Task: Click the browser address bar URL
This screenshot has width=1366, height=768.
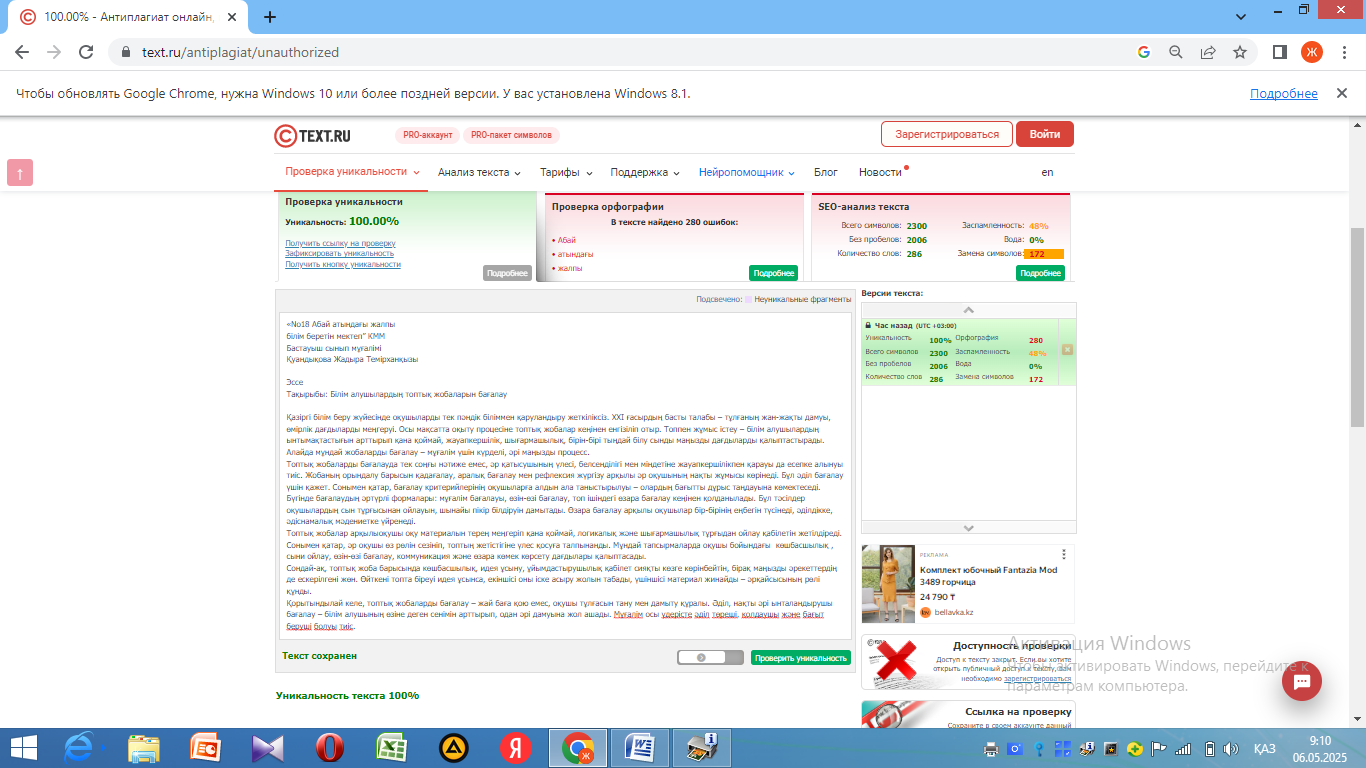Action: 240,52
